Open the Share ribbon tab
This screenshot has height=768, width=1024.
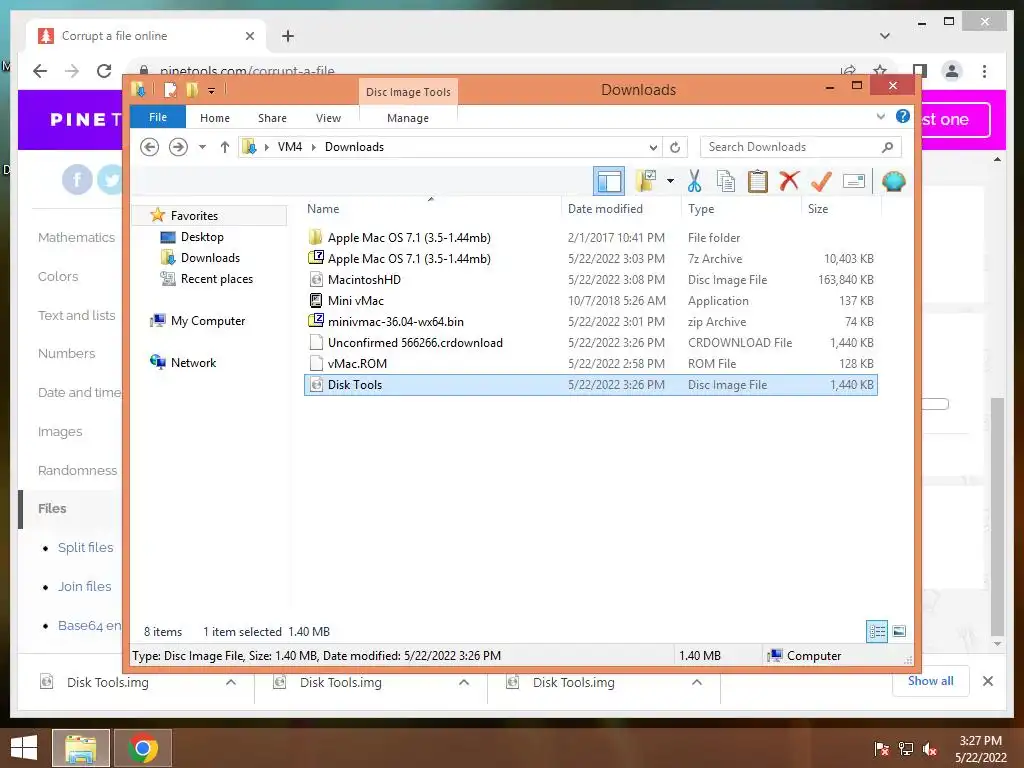click(272, 118)
